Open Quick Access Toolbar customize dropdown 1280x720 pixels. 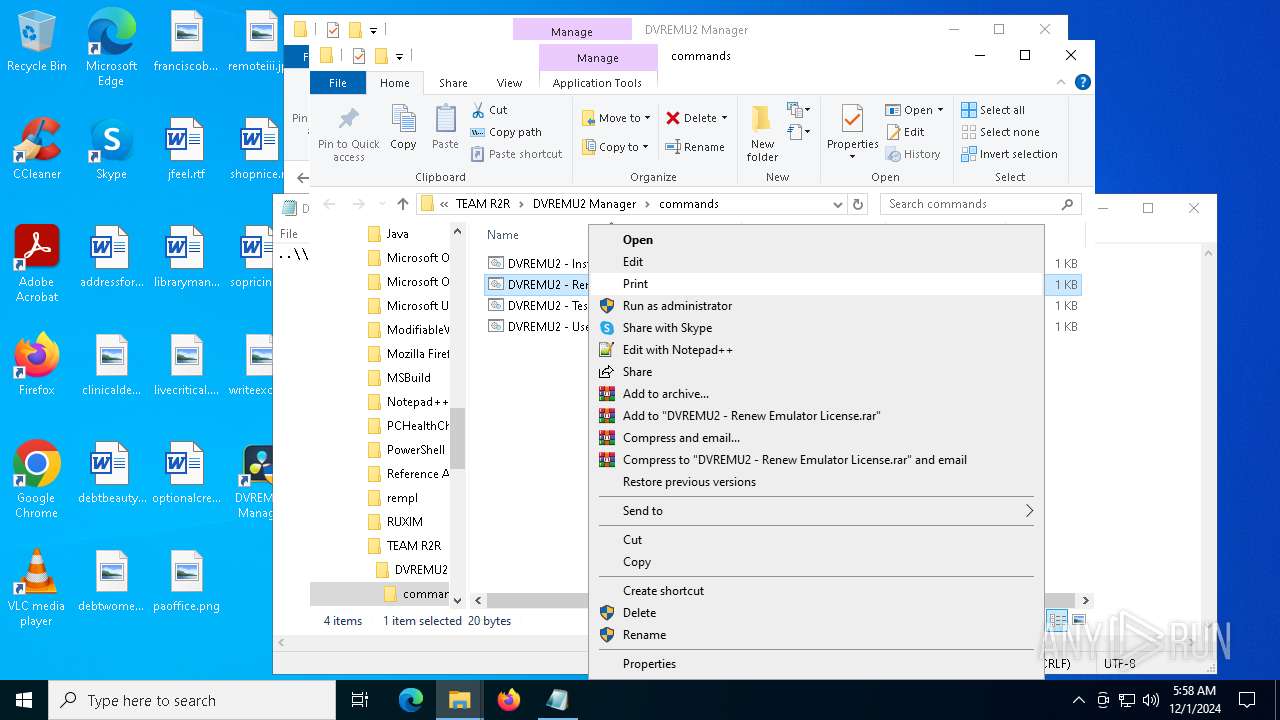pos(399,56)
